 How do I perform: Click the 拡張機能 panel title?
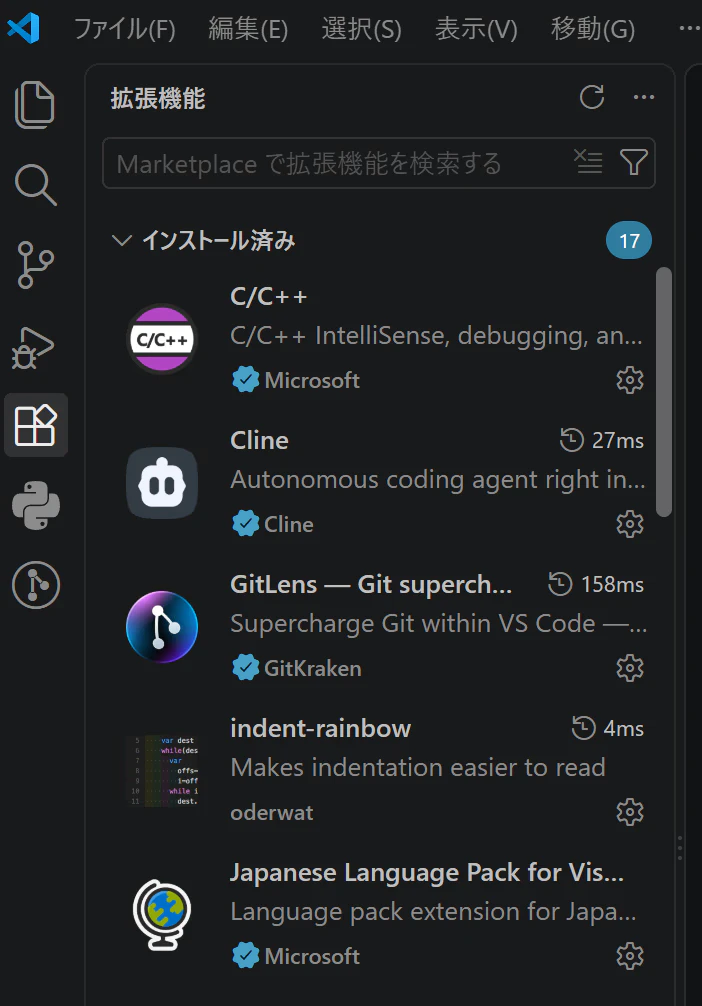(158, 98)
